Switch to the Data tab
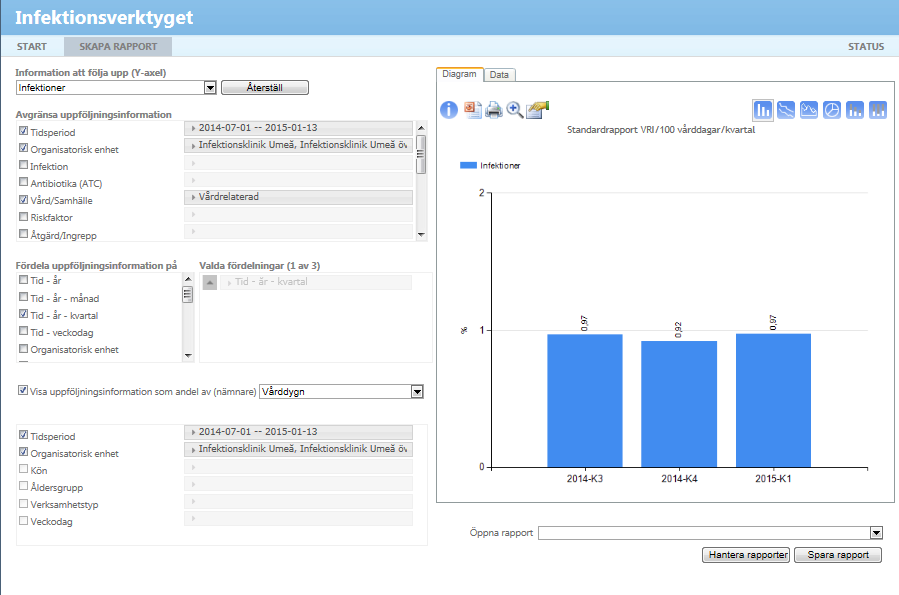This screenshot has width=899, height=595. 499,75
